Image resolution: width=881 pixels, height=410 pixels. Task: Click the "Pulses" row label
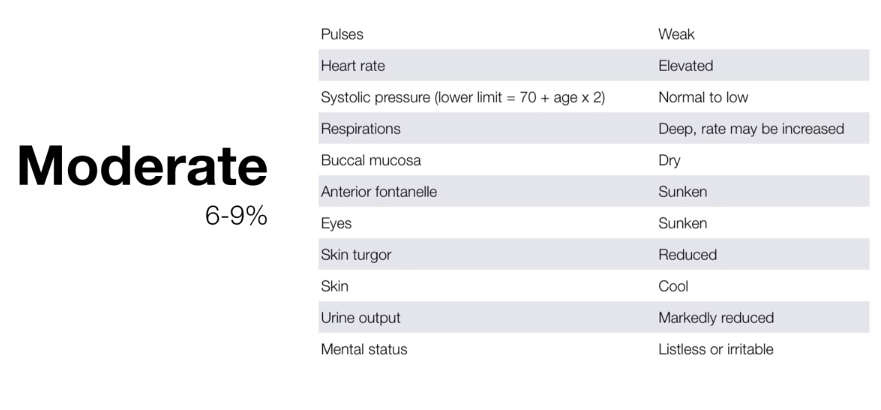(342, 34)
